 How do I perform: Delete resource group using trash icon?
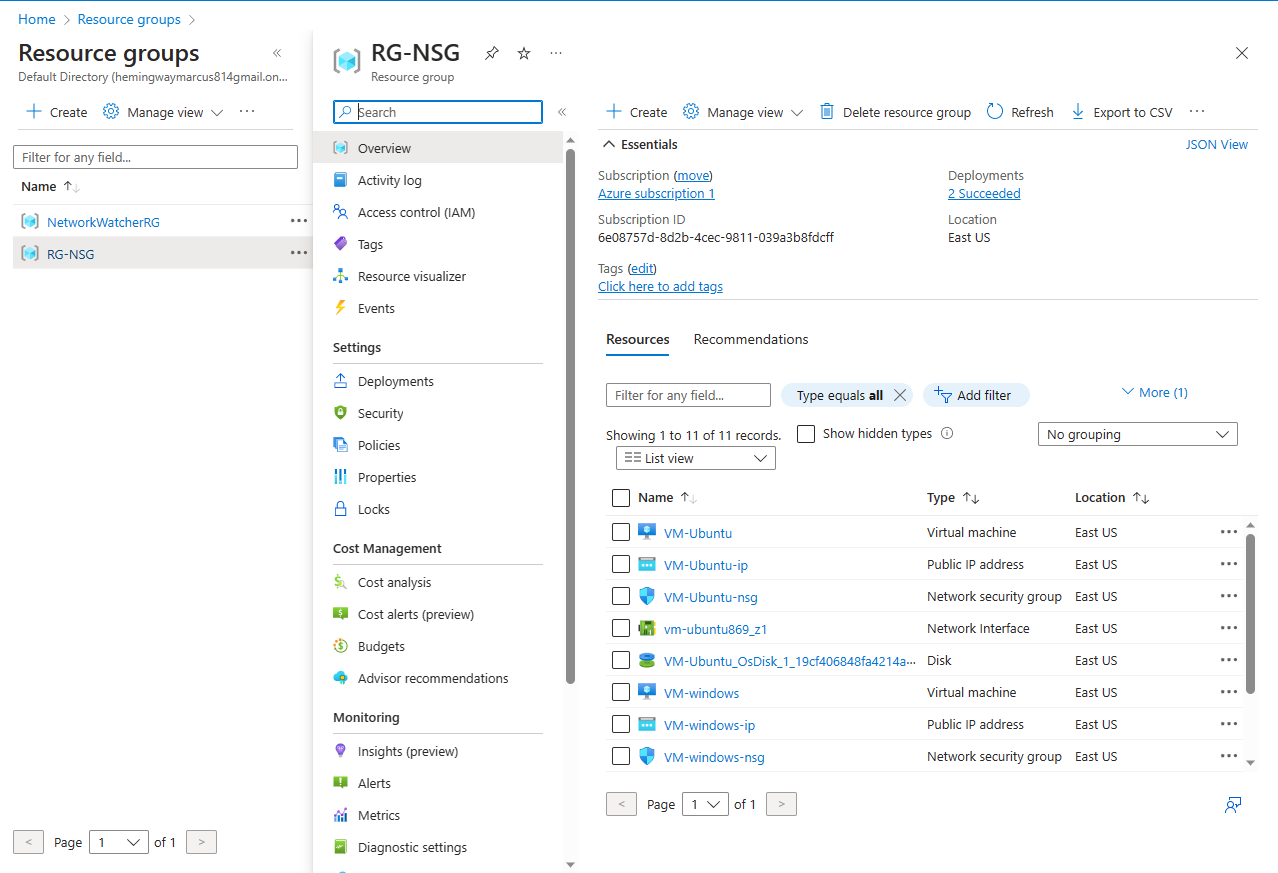pyautogui.click(x=826, y=111)
